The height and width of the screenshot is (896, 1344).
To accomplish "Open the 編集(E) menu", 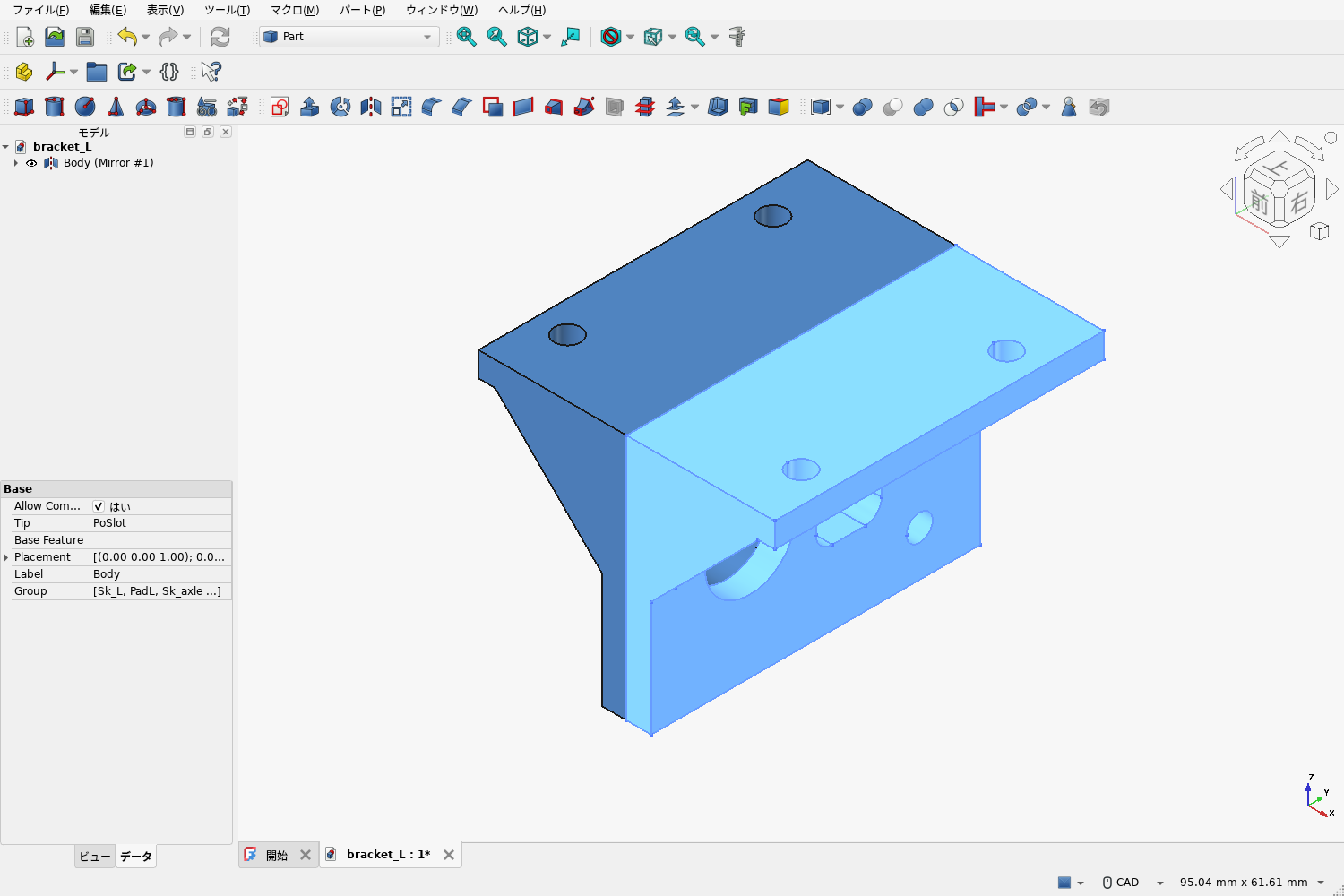I will click(108, 10).
